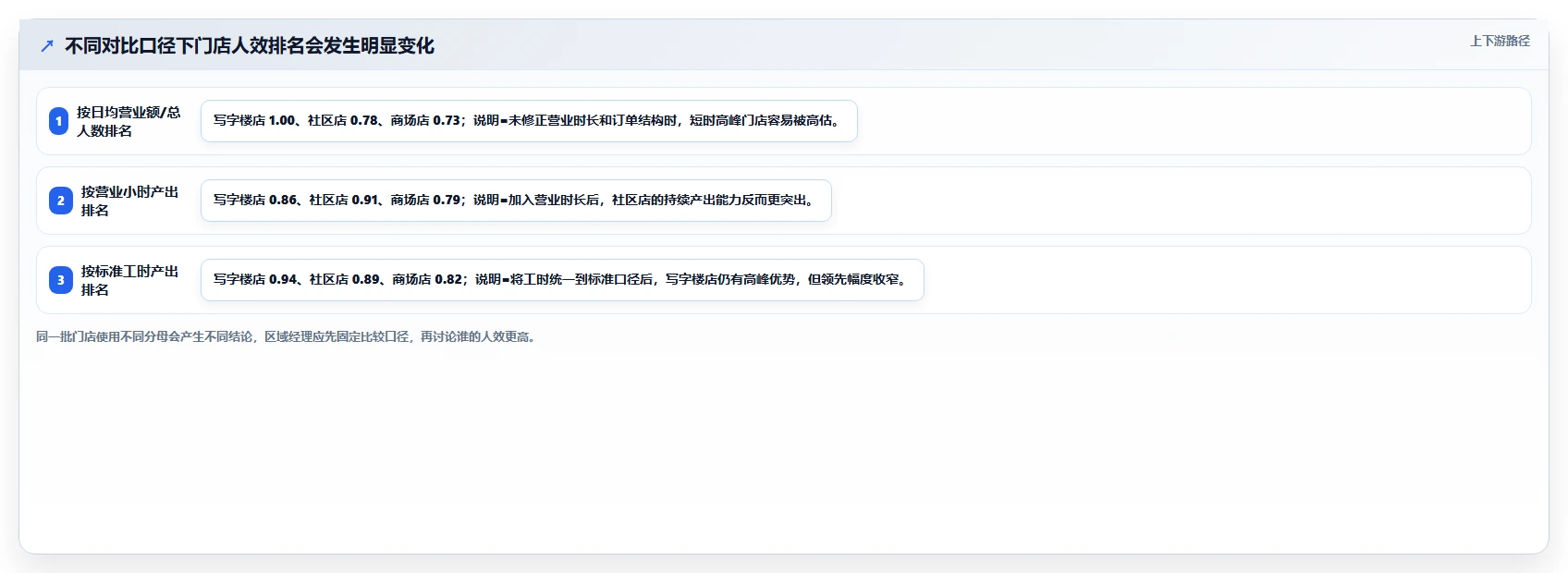The image size is (1568, 573).
Task: Select the 按营业小时产出排名 label
Action: point(129,201)
